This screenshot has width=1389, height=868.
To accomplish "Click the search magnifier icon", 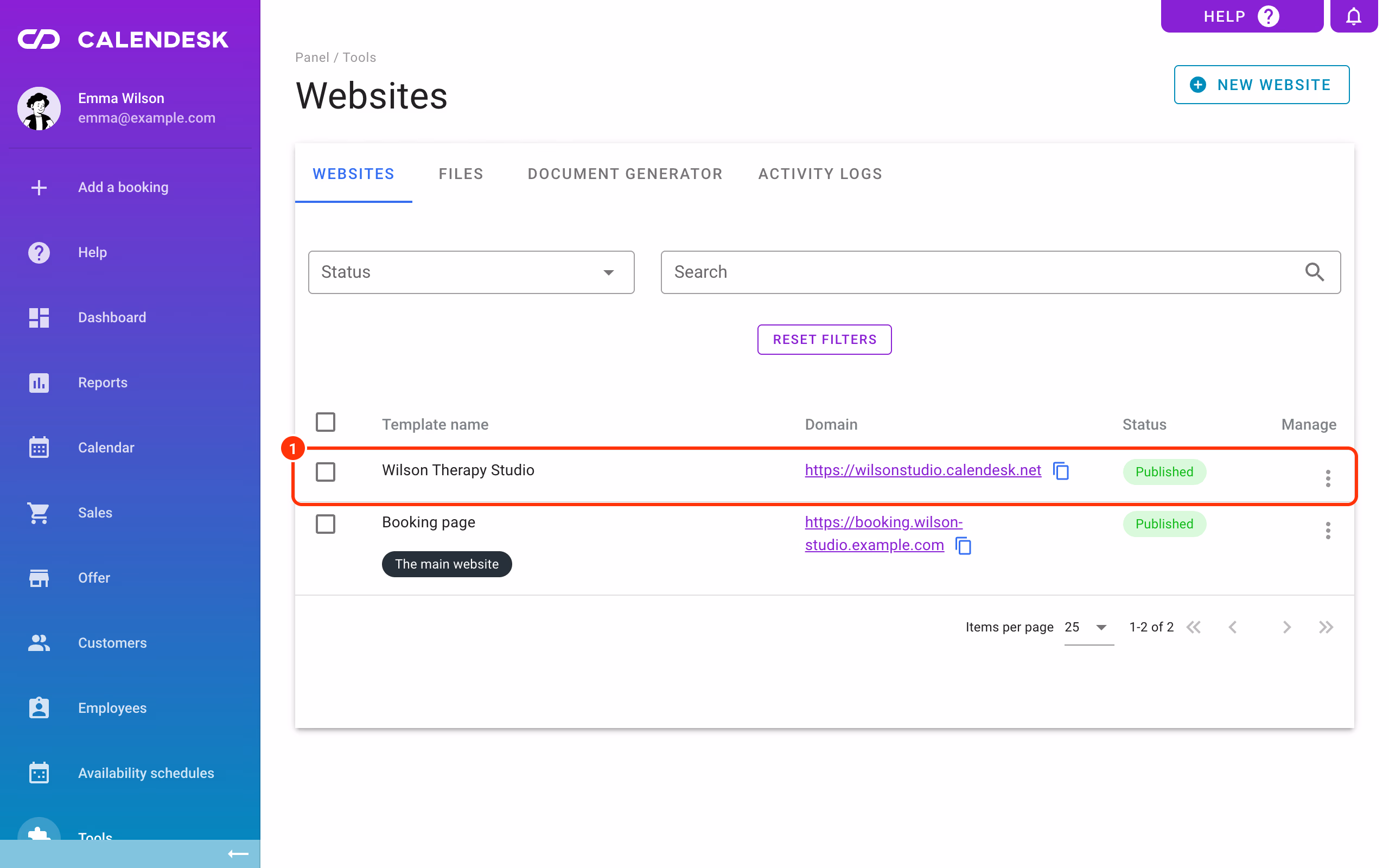I will (1314, 272).
